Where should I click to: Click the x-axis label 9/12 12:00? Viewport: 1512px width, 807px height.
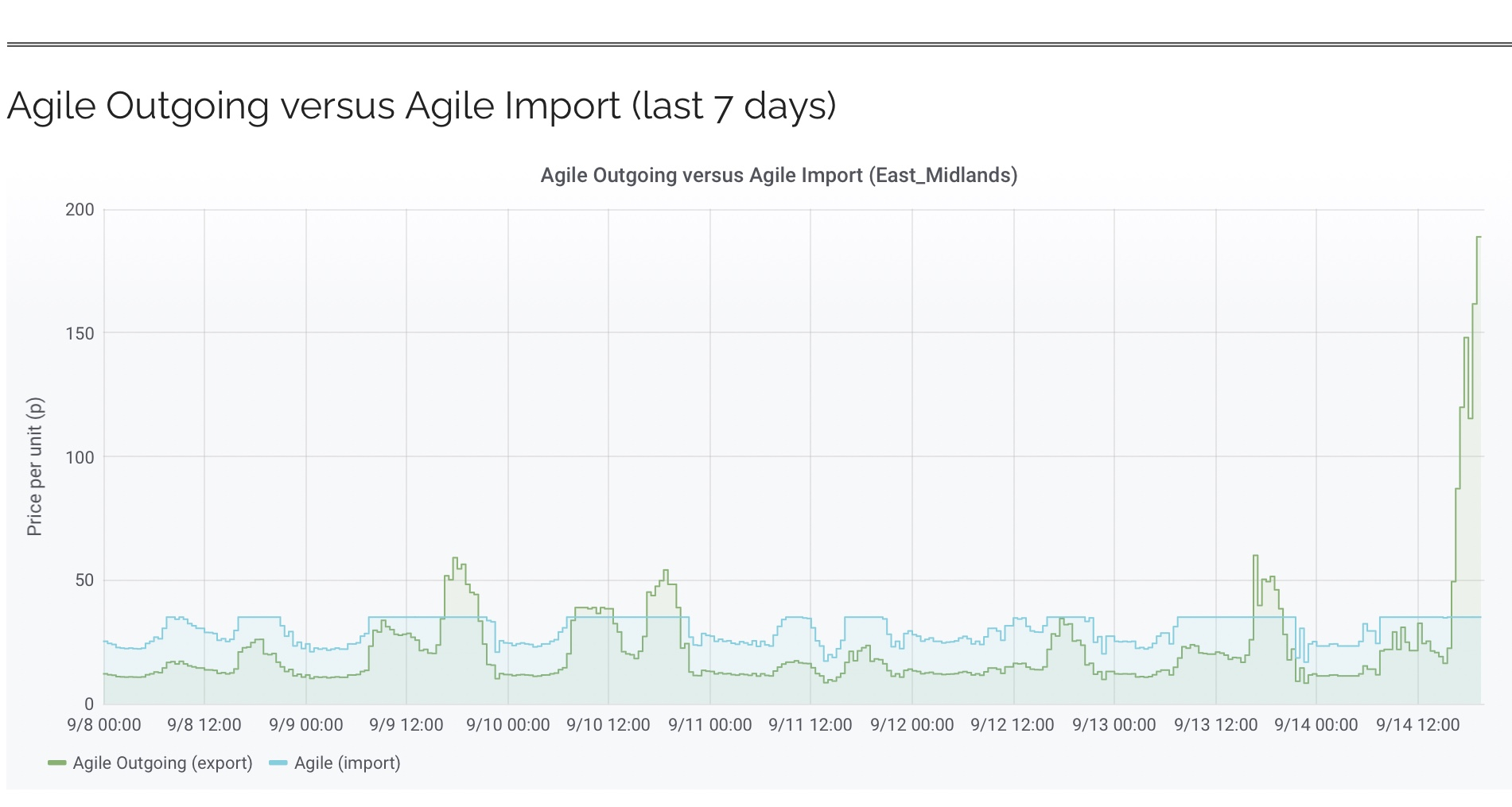pyautogui.click(x=1013, y=725)
